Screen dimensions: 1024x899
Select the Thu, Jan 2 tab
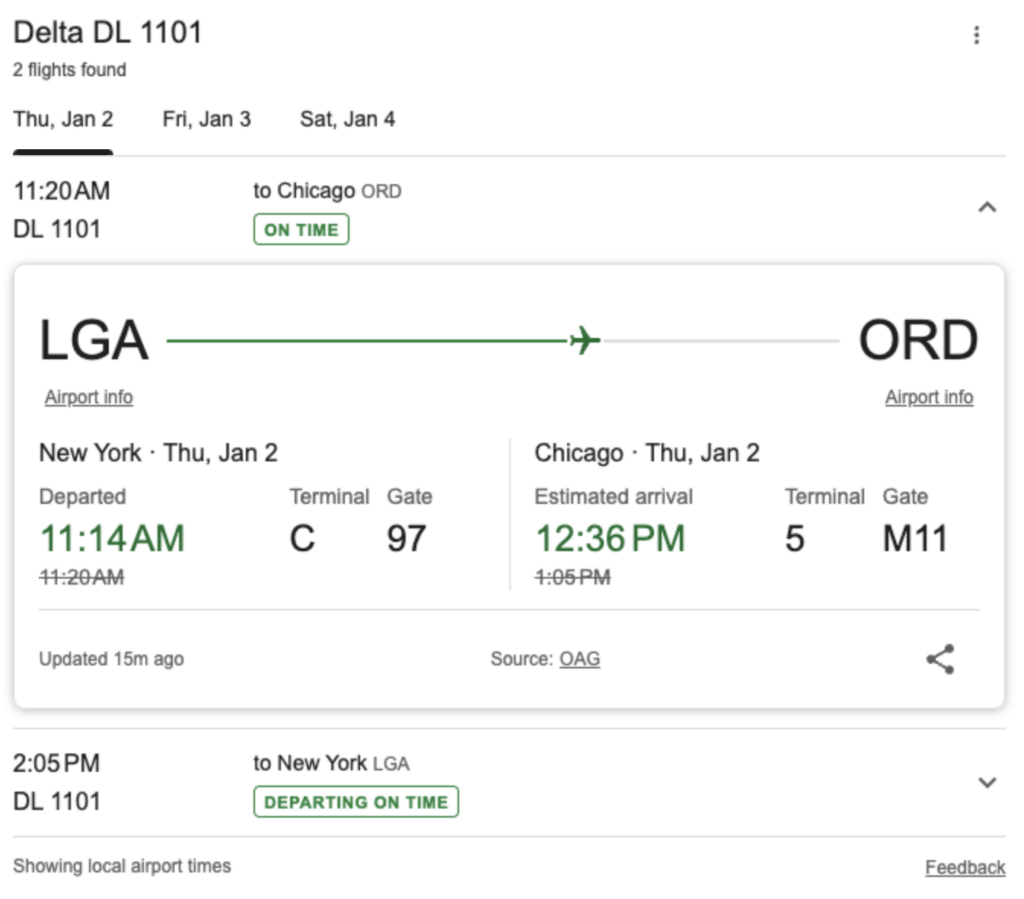[63, 120]
